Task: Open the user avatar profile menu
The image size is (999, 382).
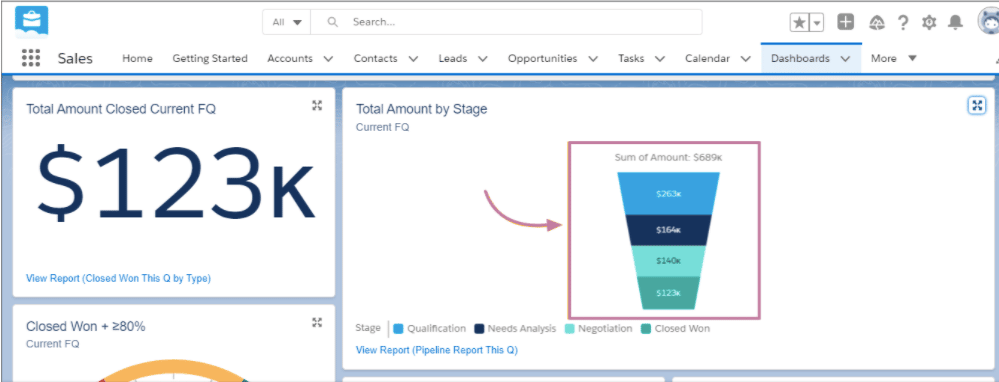Action: tap(988, 22)
